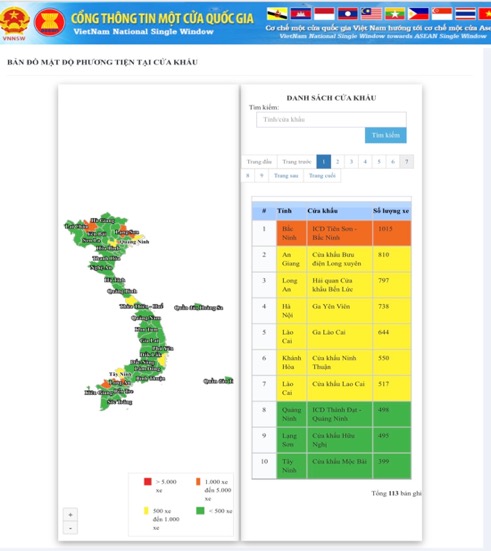Click the Malaysia flag icon
The image size is (491, 551).
coord(372,14)
